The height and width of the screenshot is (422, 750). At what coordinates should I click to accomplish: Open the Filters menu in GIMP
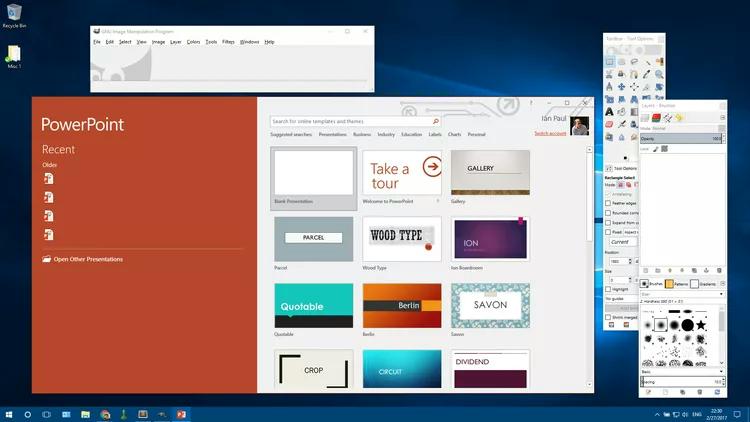(228, 42)
